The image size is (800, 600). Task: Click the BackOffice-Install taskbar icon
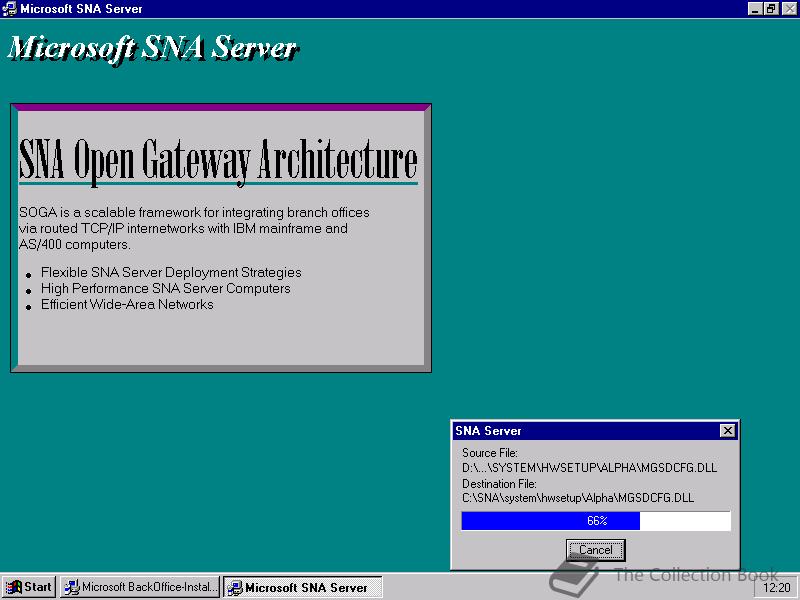point(72,587)
